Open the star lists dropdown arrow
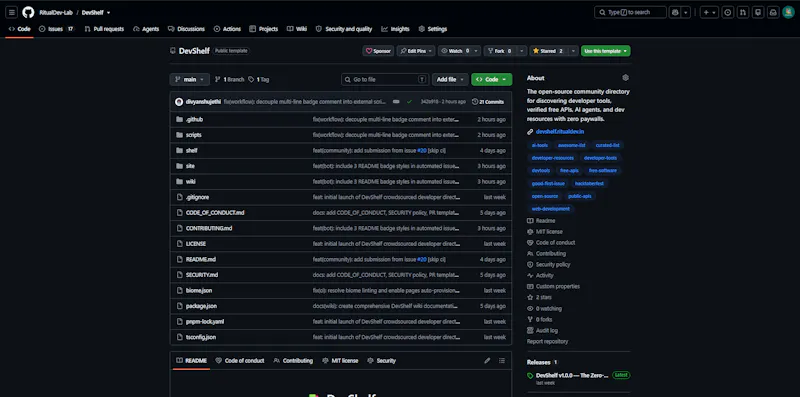Viewport: 800px width, 397px height. [573, 51]
